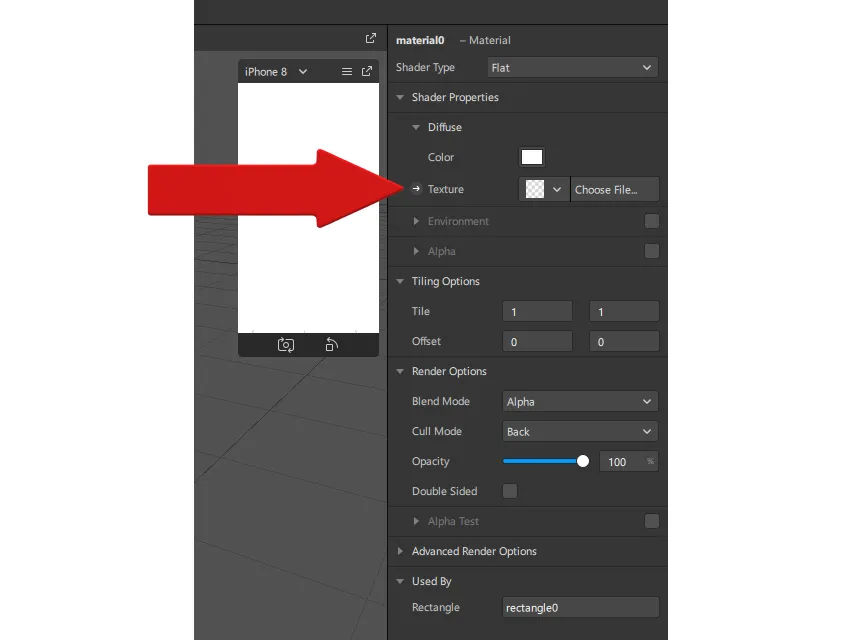This screenshot has width=862, height=640.
Task: Open the Blend Mode dropdown
Action: click(580, 401)
